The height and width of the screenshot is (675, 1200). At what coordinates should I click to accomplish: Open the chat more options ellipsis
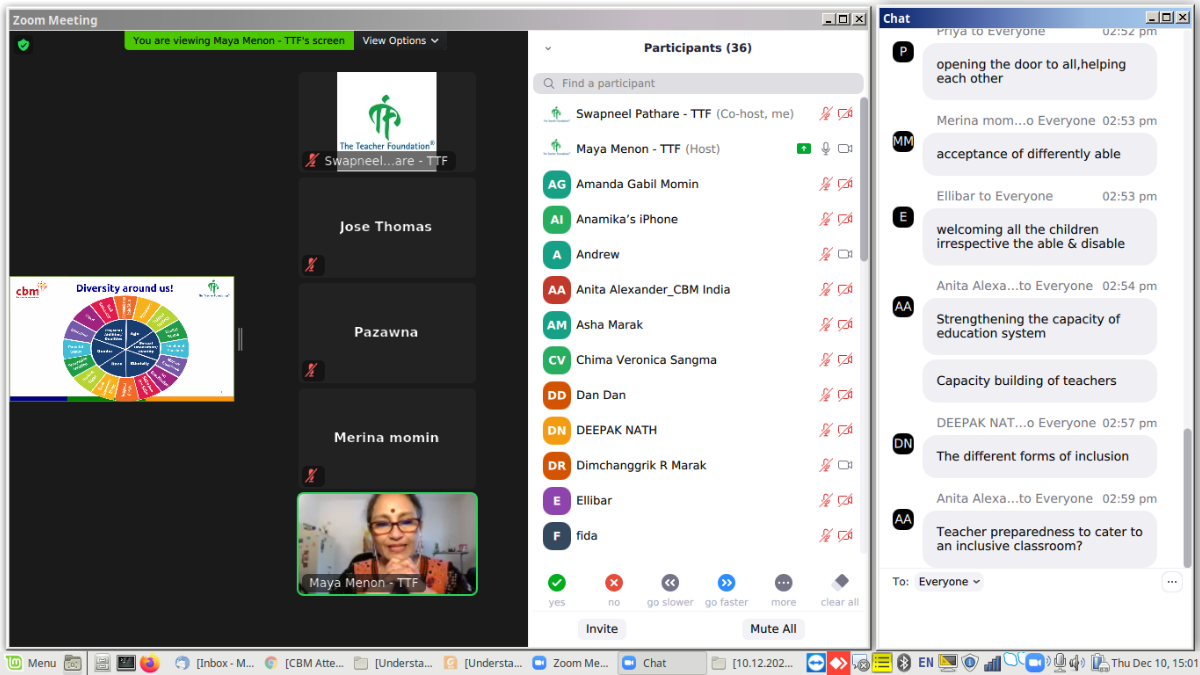click(1171, 581)
